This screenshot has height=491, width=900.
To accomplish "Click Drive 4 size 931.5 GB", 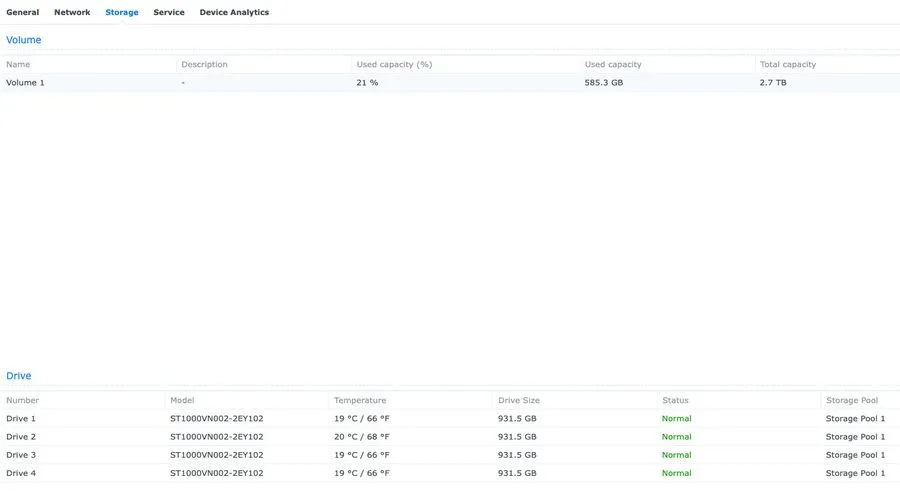I will pyautogui.click(x=517, y=473).
